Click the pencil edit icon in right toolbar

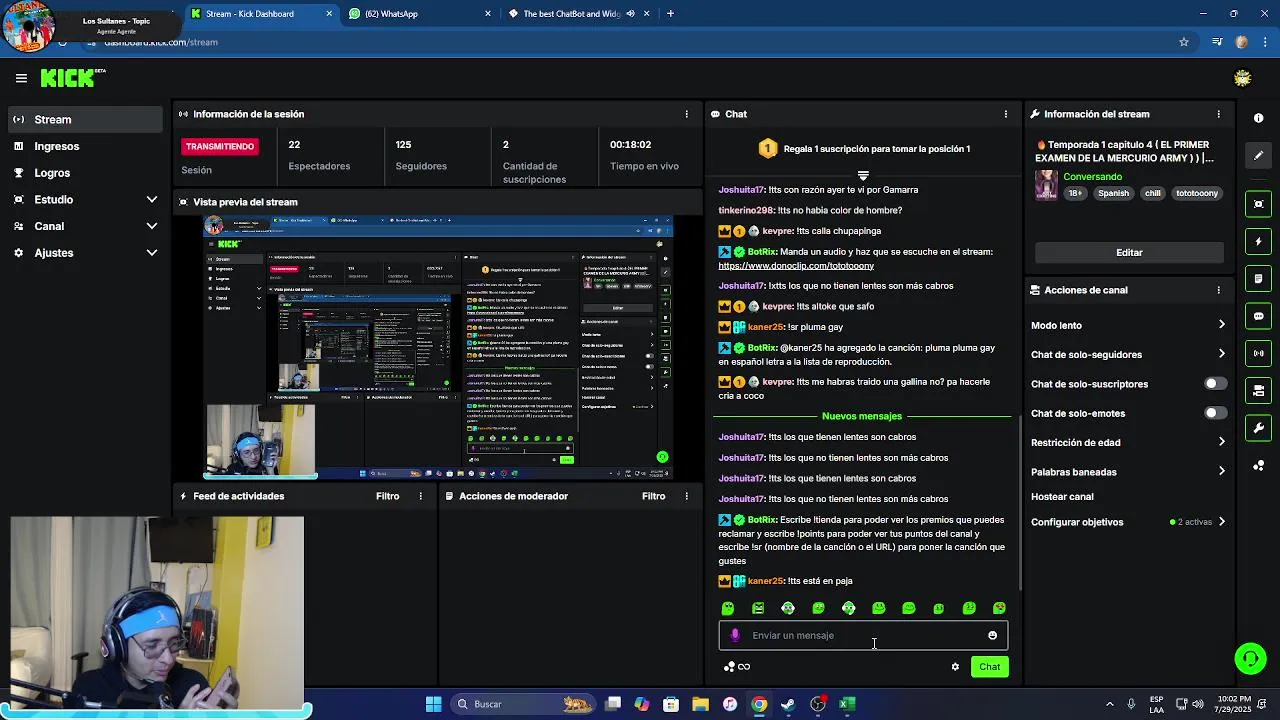tap(1258, 156)
